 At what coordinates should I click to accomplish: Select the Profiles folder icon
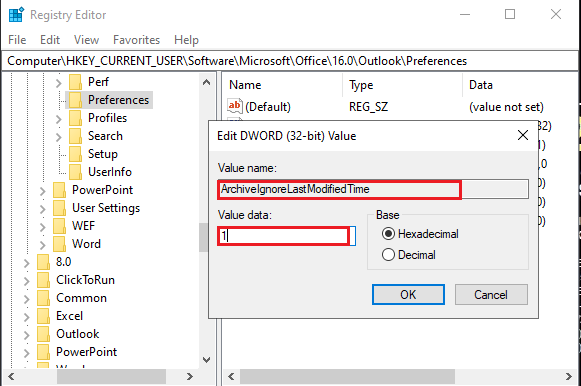(x=75, y=118)
